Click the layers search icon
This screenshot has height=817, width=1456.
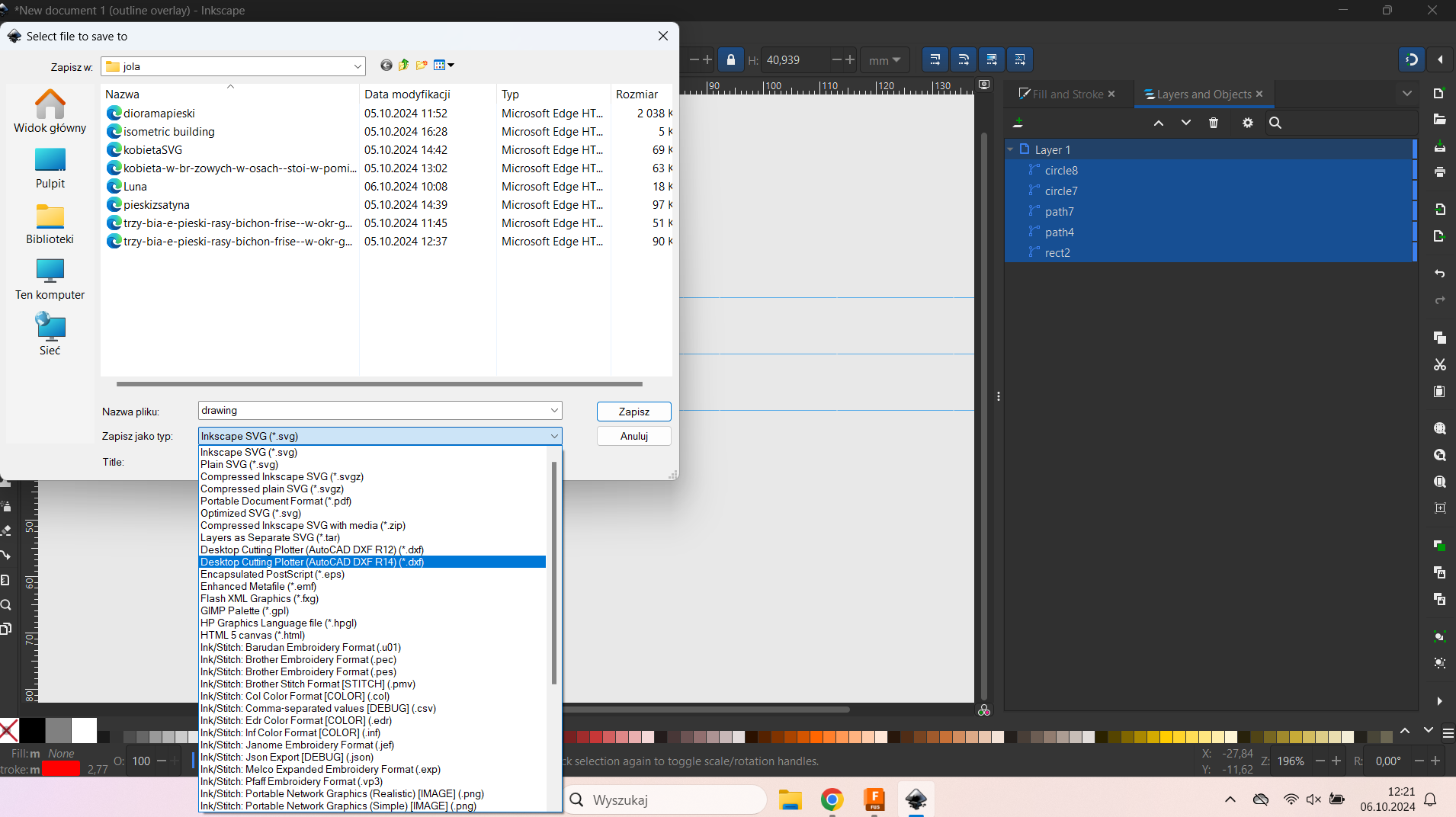point(1275,123)
